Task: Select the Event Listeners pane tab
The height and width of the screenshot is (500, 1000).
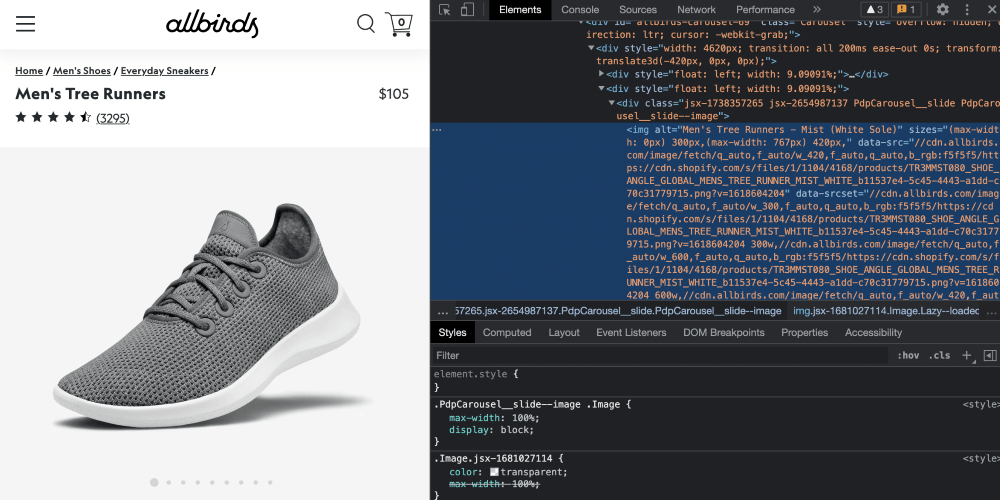Action: pyautogui.click(x=631, y=332)
